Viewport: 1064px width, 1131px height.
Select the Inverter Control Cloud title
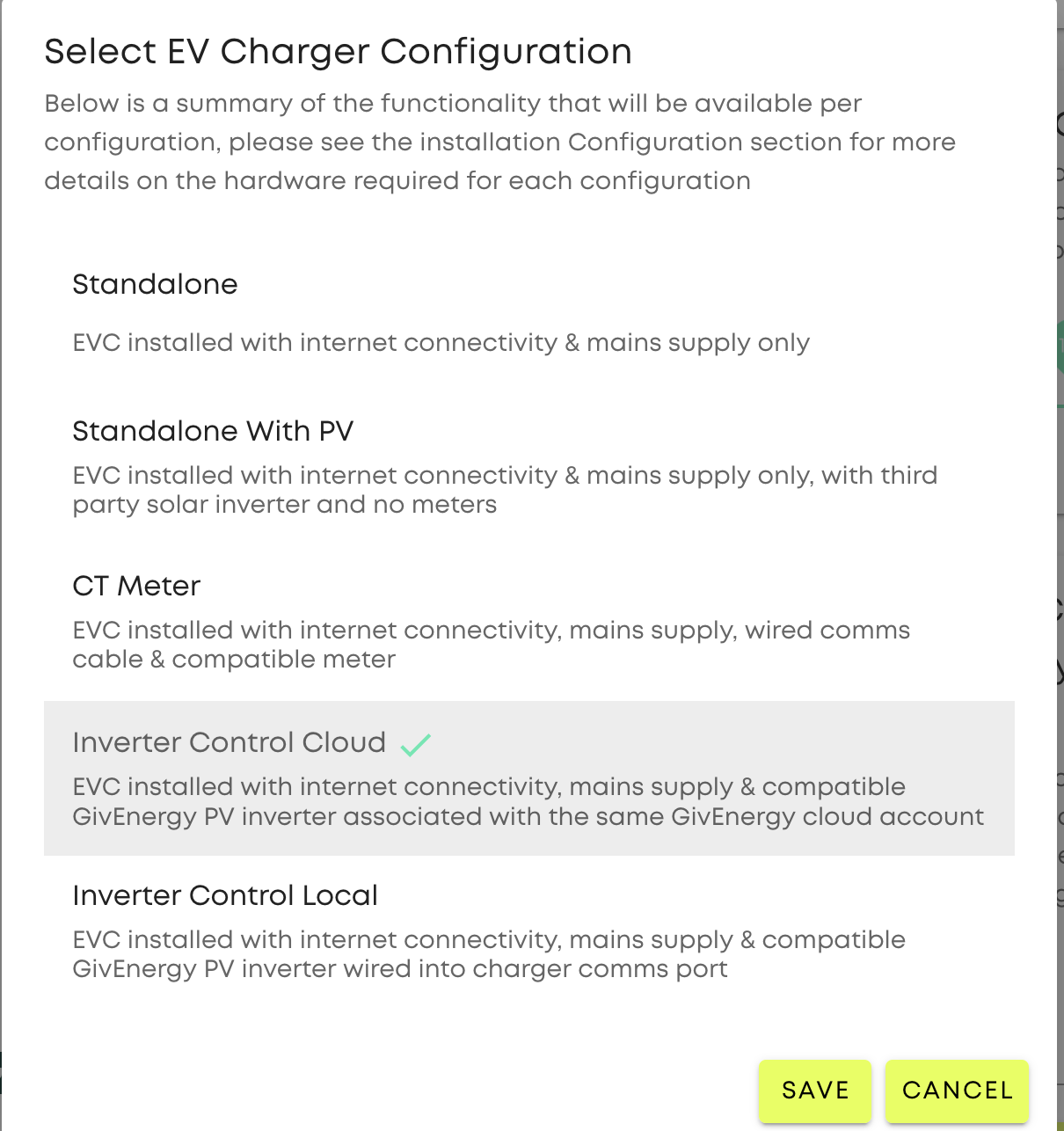pyautogui.click(x=229, y=742)
